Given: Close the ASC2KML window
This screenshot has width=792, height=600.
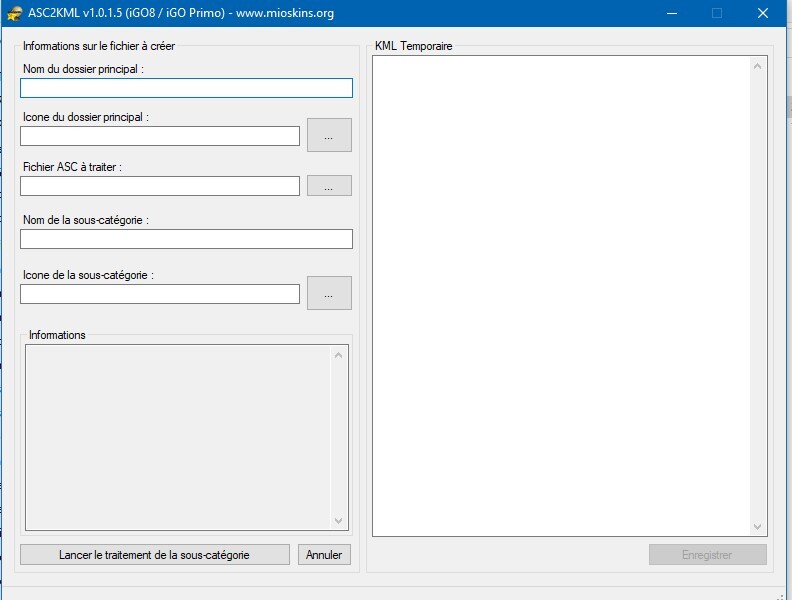Looking at the screenshot, I should [763, 13].
